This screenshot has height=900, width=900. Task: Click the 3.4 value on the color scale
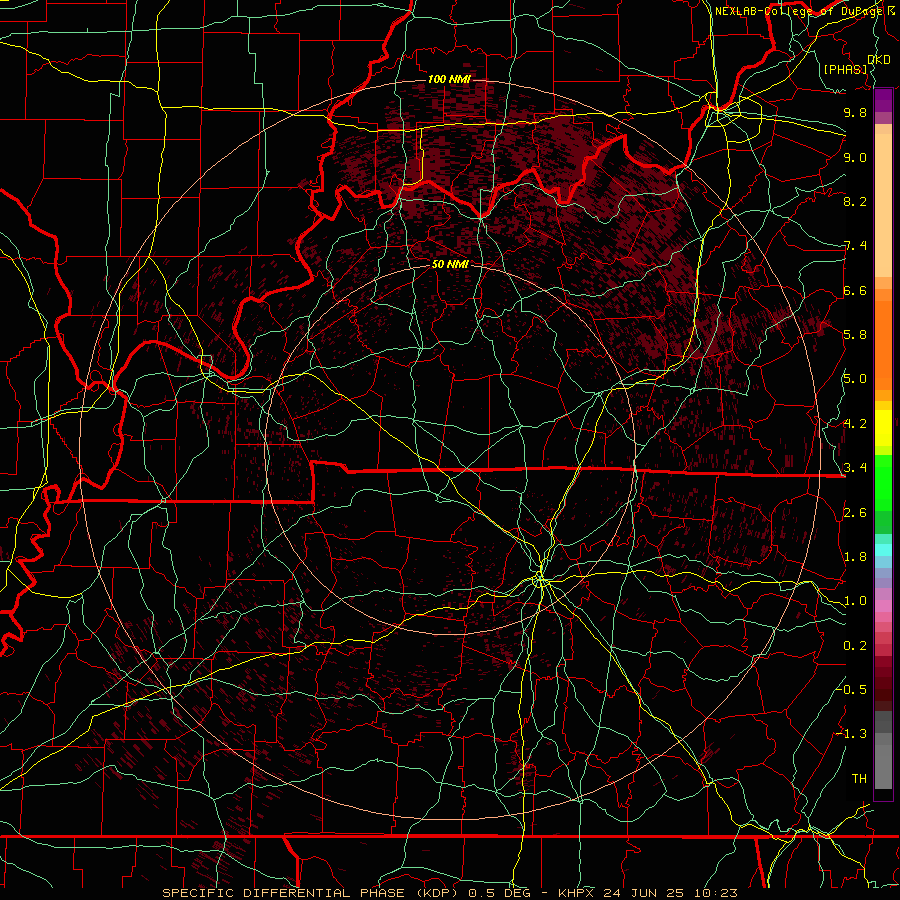point(855,468)
